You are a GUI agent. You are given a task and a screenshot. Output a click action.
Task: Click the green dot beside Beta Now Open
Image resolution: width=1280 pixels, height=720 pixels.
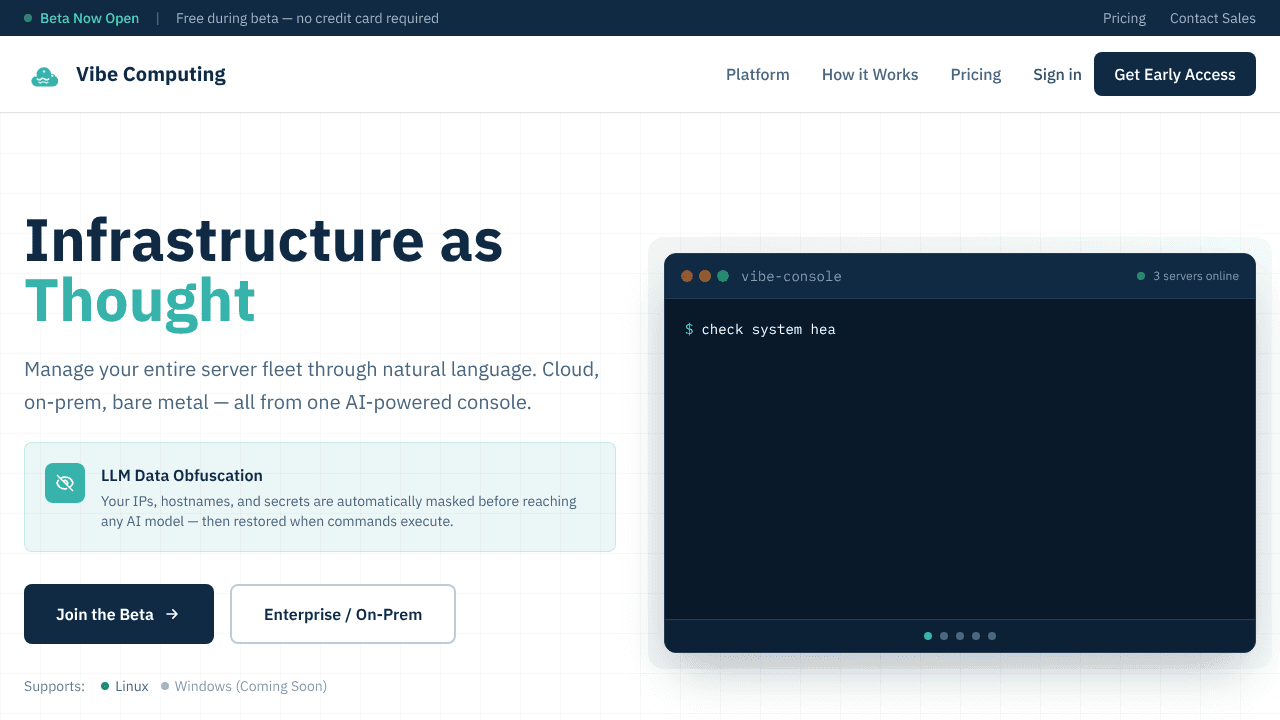coord(28,18)
